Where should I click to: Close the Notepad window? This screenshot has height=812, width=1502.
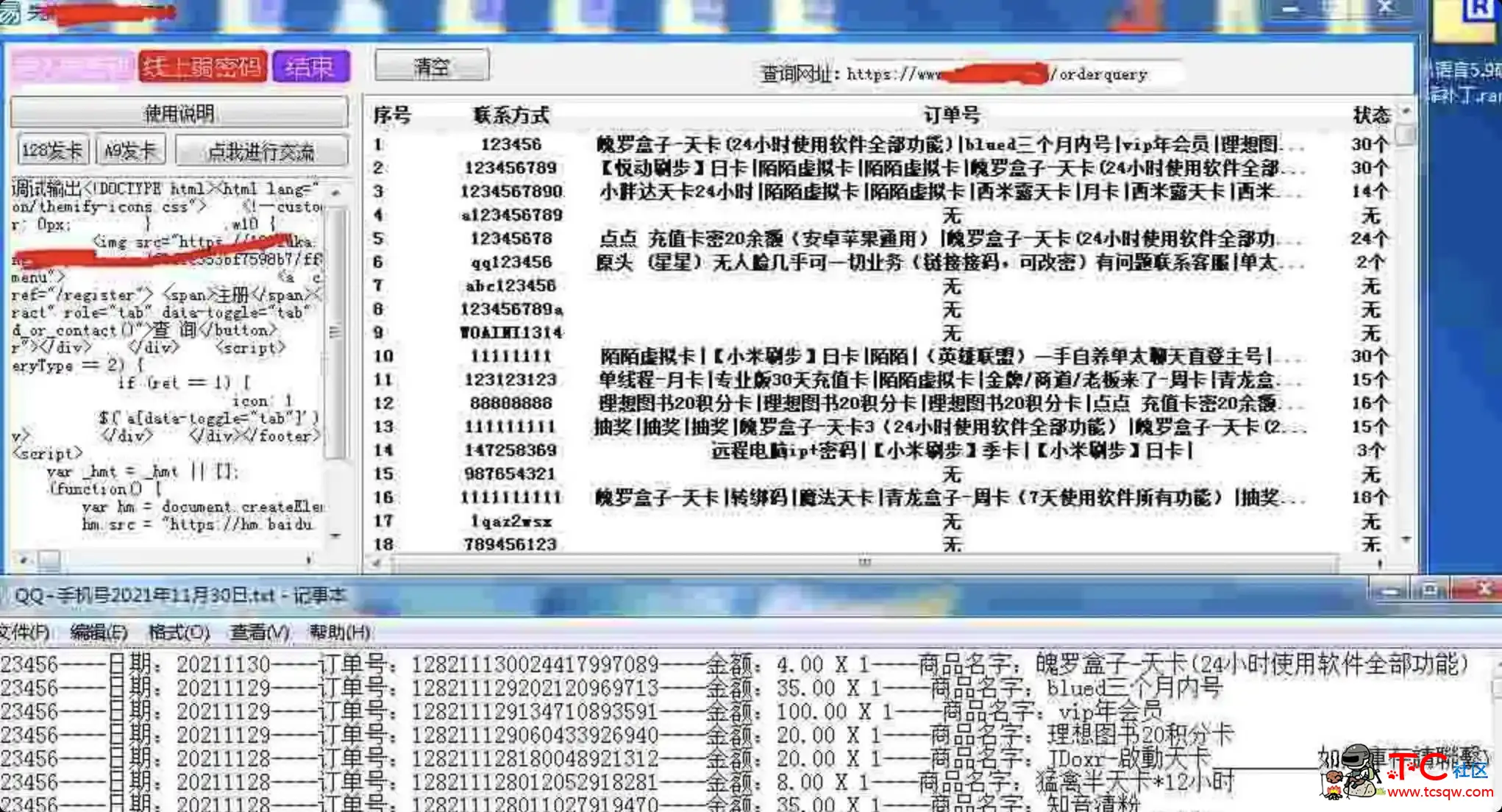[1477, 590]
